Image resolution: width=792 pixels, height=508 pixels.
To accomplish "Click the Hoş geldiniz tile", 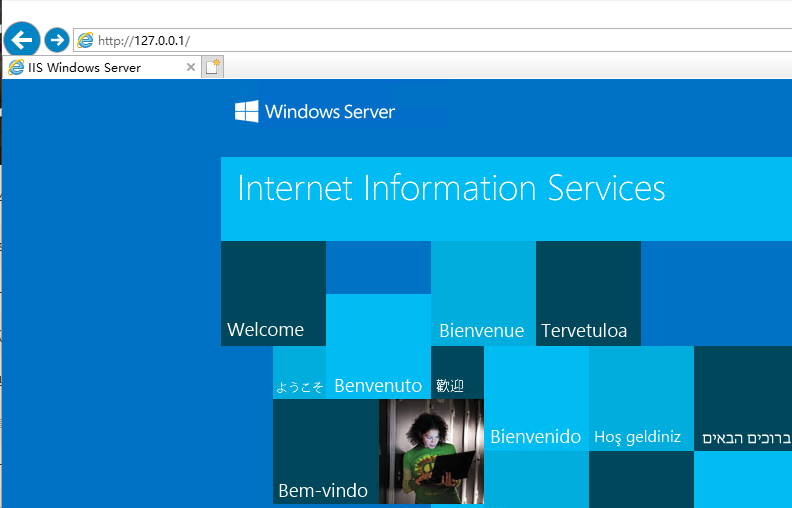I will [641, 398].
